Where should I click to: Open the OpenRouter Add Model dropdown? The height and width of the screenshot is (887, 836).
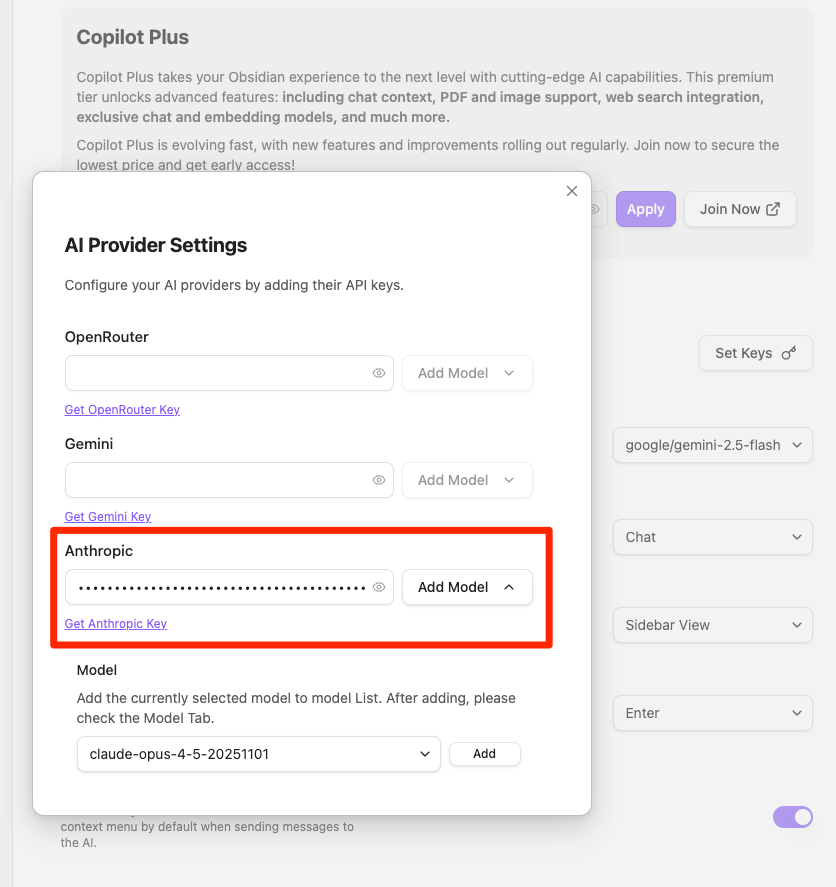[467, 373]
